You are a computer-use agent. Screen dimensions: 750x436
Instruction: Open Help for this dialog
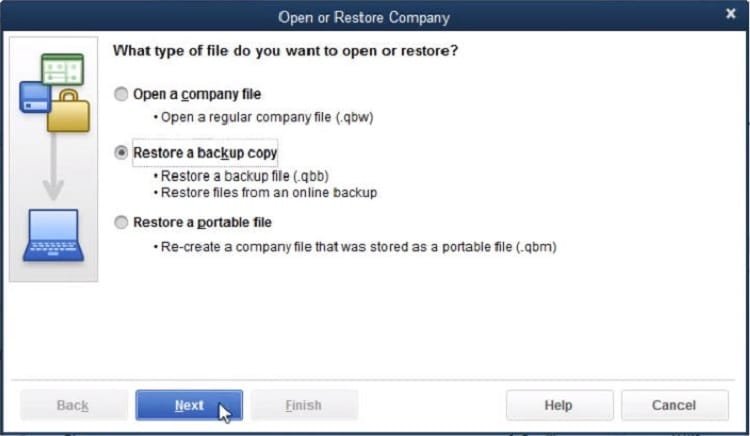(558, 405)
